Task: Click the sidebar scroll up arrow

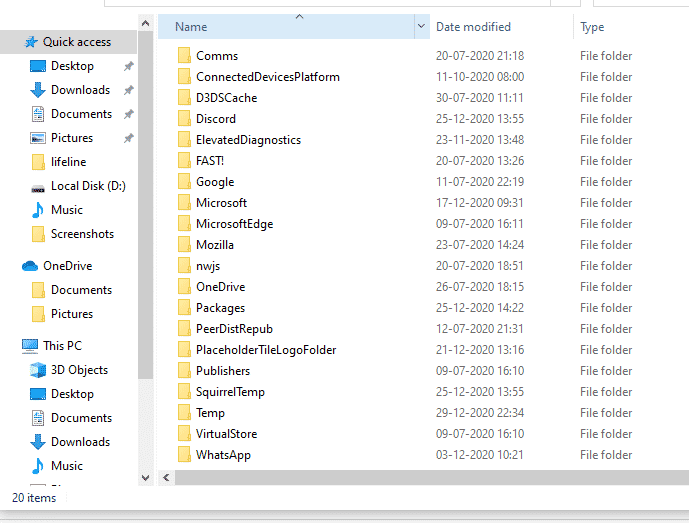Action: click(145, 23)
